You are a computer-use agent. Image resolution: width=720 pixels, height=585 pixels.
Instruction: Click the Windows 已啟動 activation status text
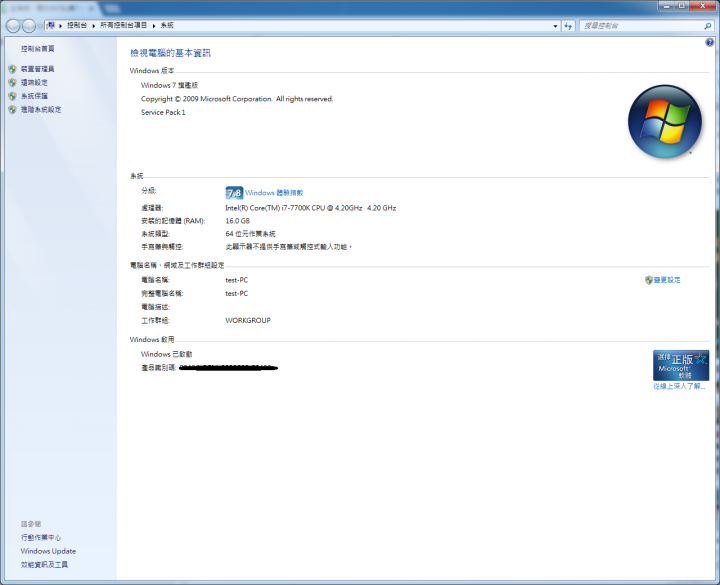(166, 354)
